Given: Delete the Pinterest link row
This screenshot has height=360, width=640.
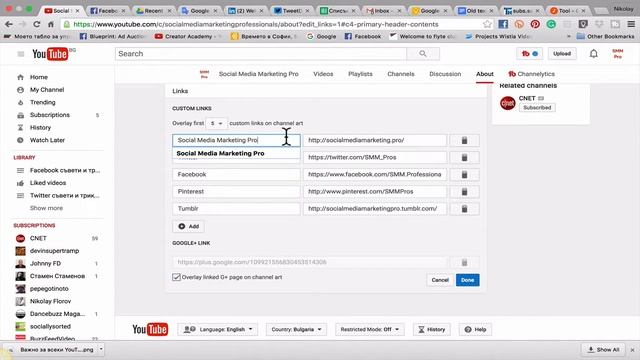Looking at the screenshot, I should point(464,192).
